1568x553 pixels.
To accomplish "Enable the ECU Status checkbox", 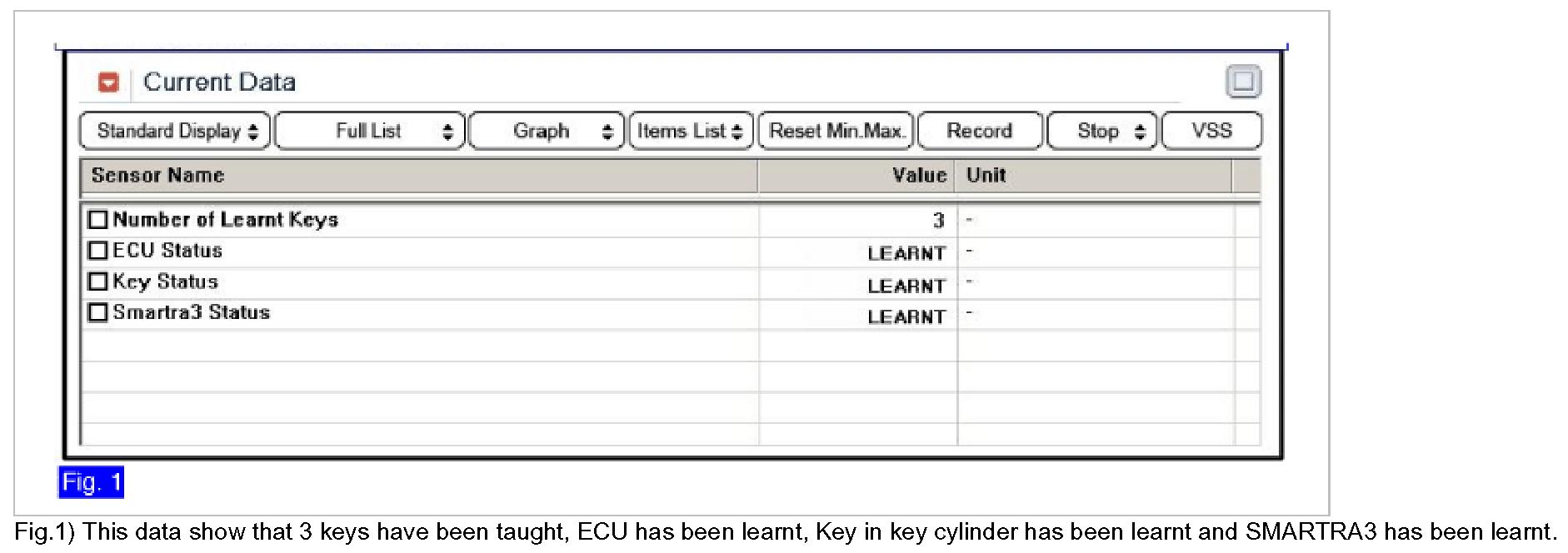I will 98,251.
